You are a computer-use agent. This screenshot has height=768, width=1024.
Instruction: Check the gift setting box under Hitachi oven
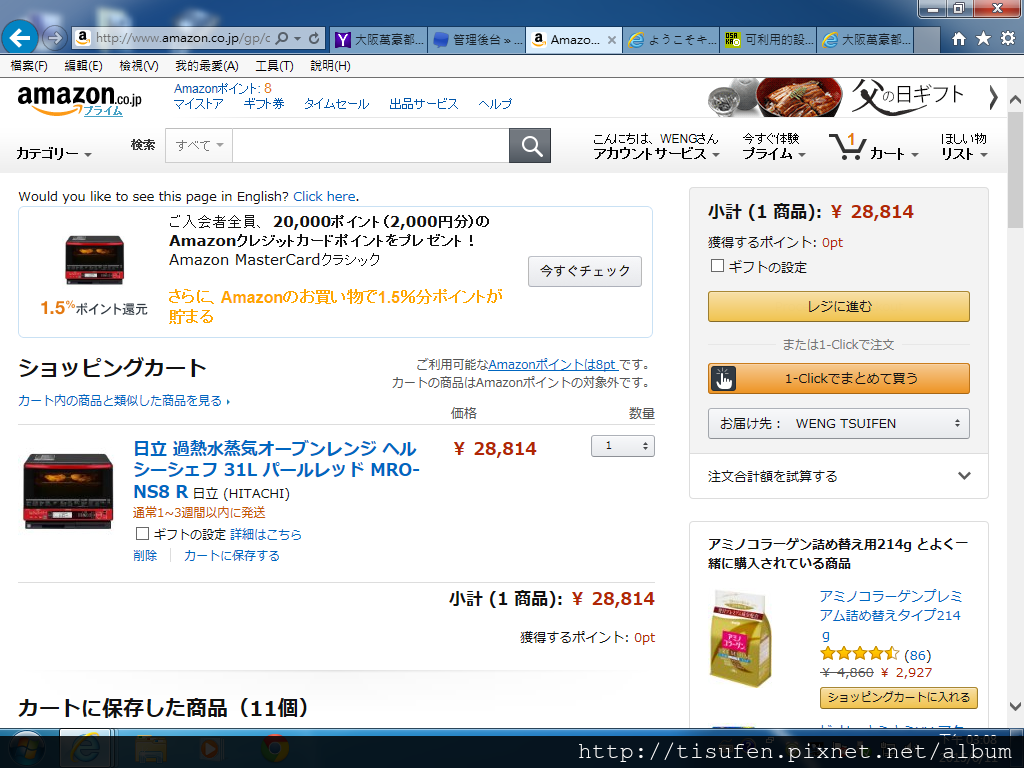142,534
